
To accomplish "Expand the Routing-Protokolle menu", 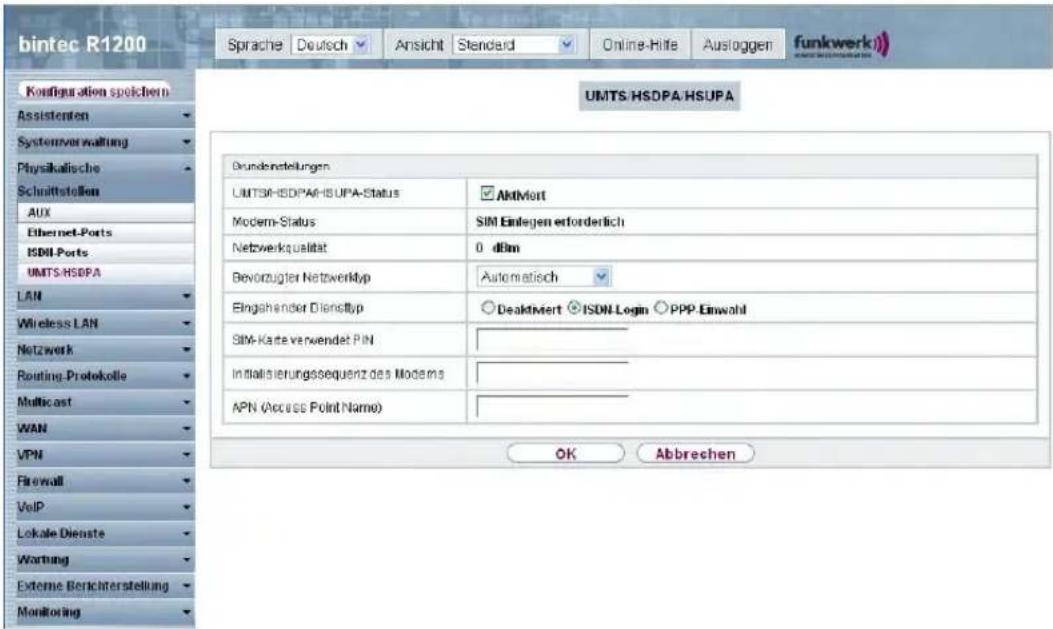I will pos(104,375).
